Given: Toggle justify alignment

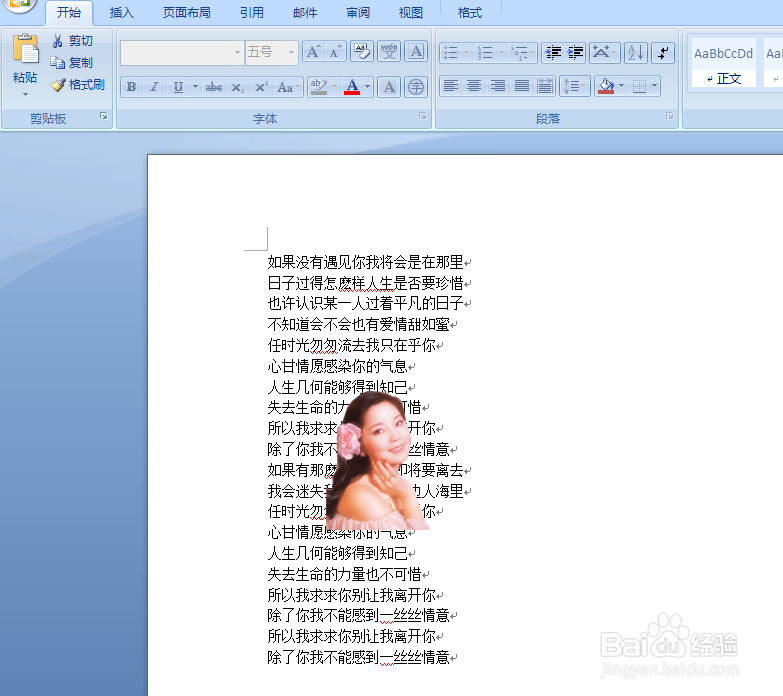Looking at the screenshot, I should (521, 86).
